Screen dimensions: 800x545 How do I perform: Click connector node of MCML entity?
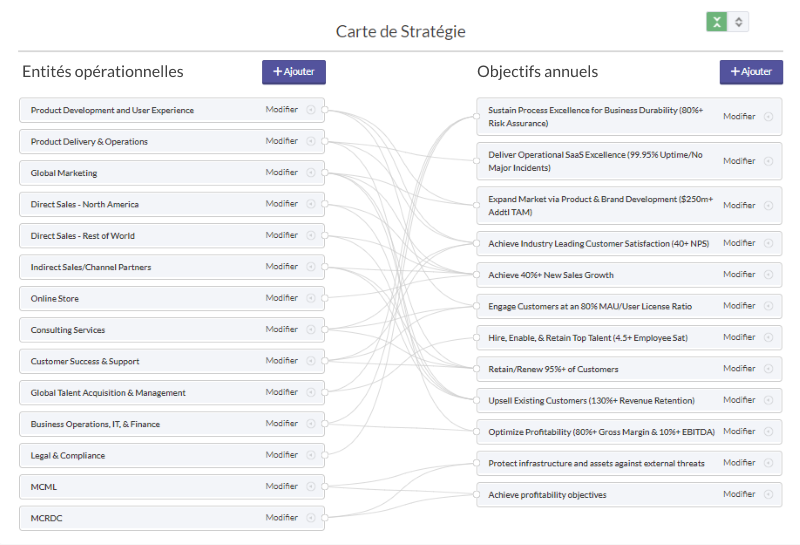click(325, 487)
